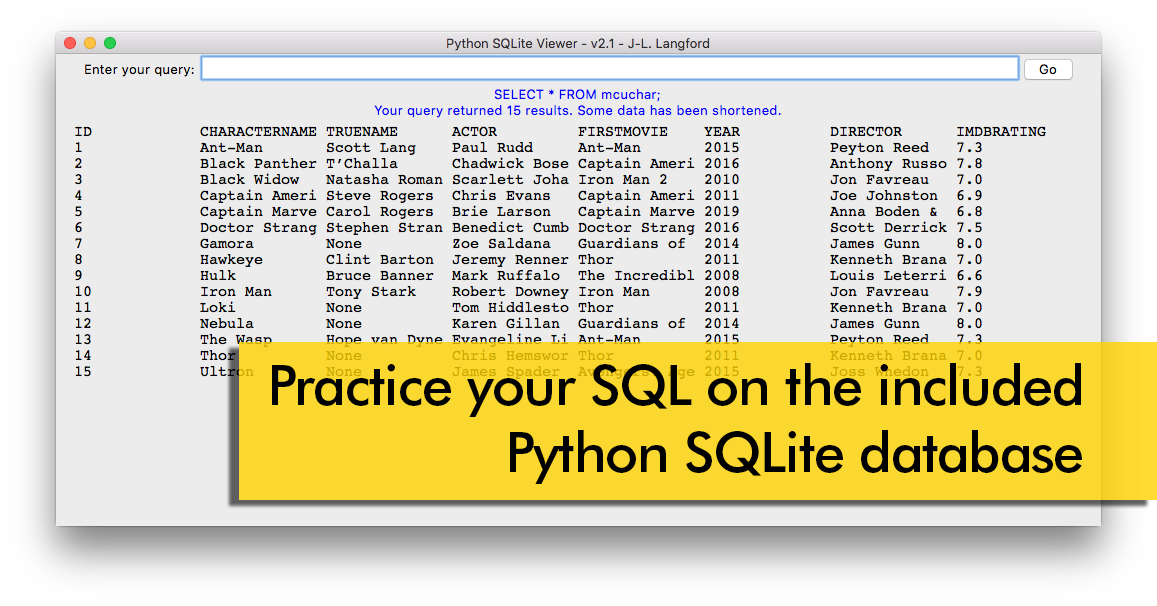
Task: Click the YEAR column header
Action: [722, 132]
